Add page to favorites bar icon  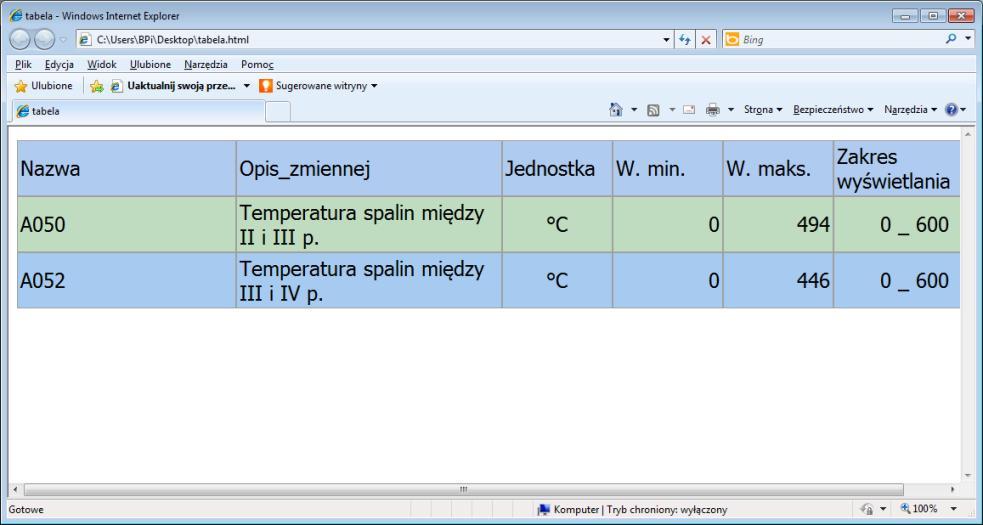[96, 86]
